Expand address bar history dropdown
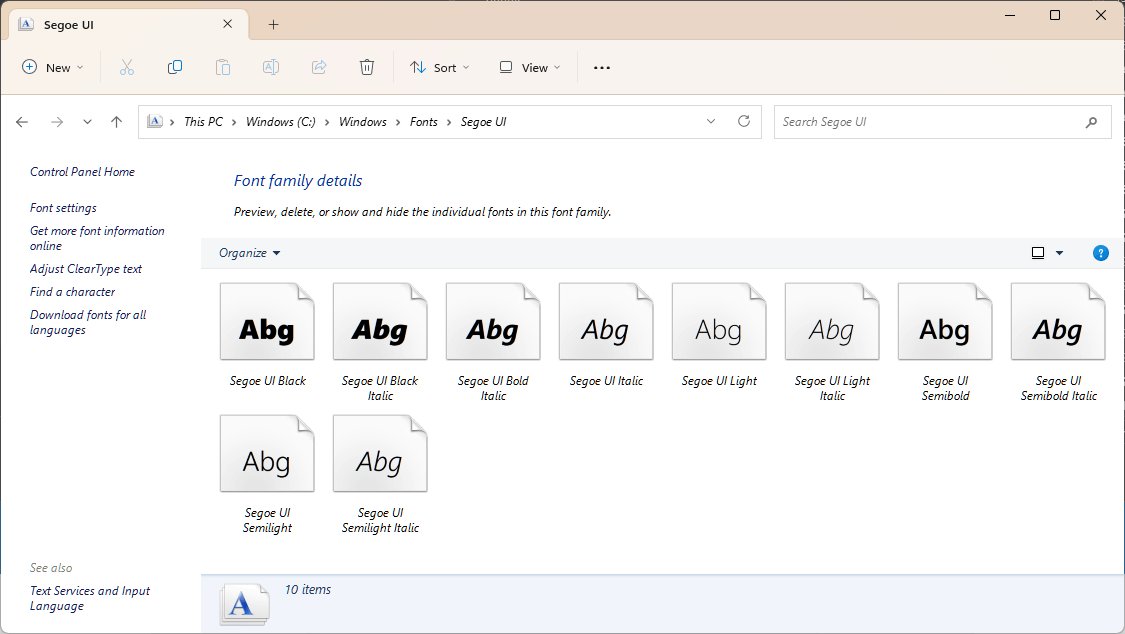Screen dimensions: 1125x634 (x=711, y=121)
